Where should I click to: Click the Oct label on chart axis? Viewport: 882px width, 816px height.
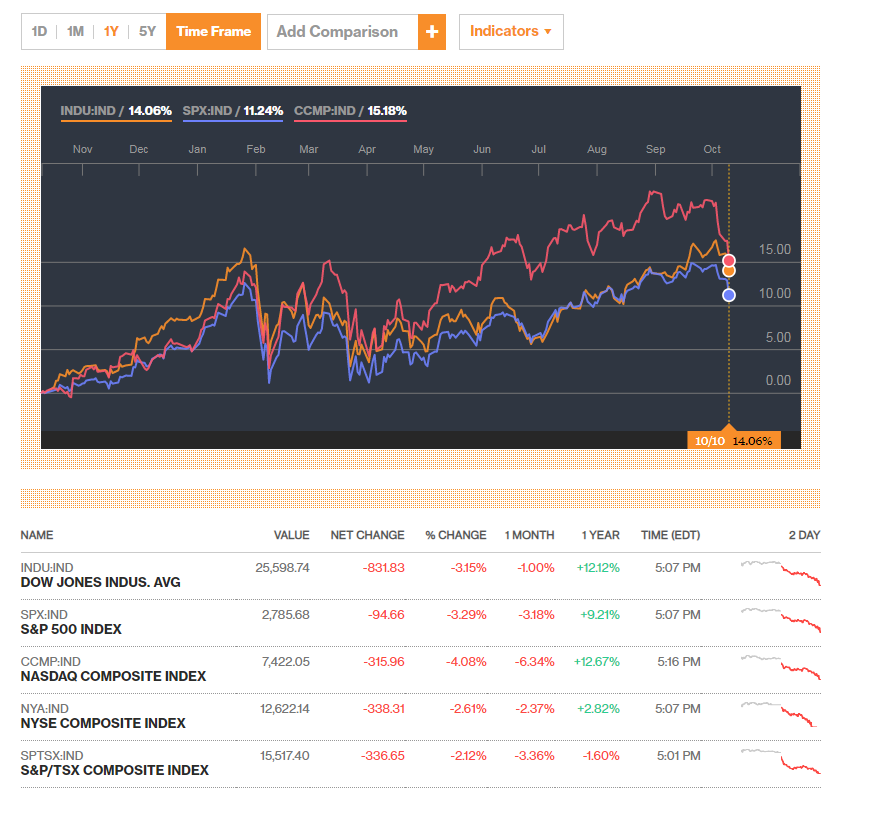pos(712,149)
